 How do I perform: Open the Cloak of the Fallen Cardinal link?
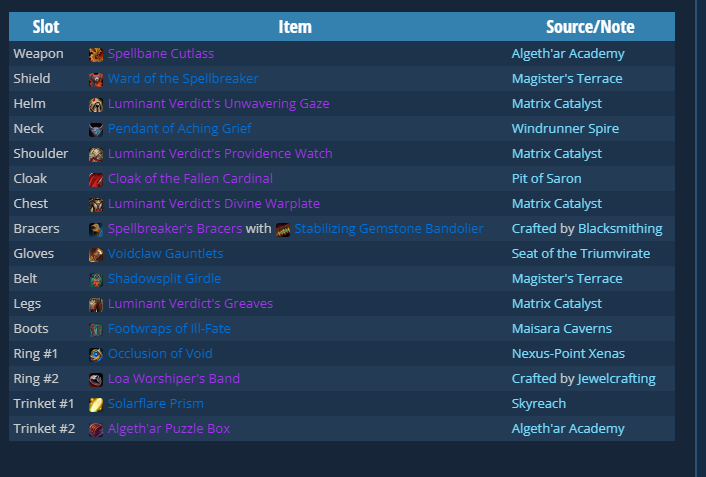190,178
